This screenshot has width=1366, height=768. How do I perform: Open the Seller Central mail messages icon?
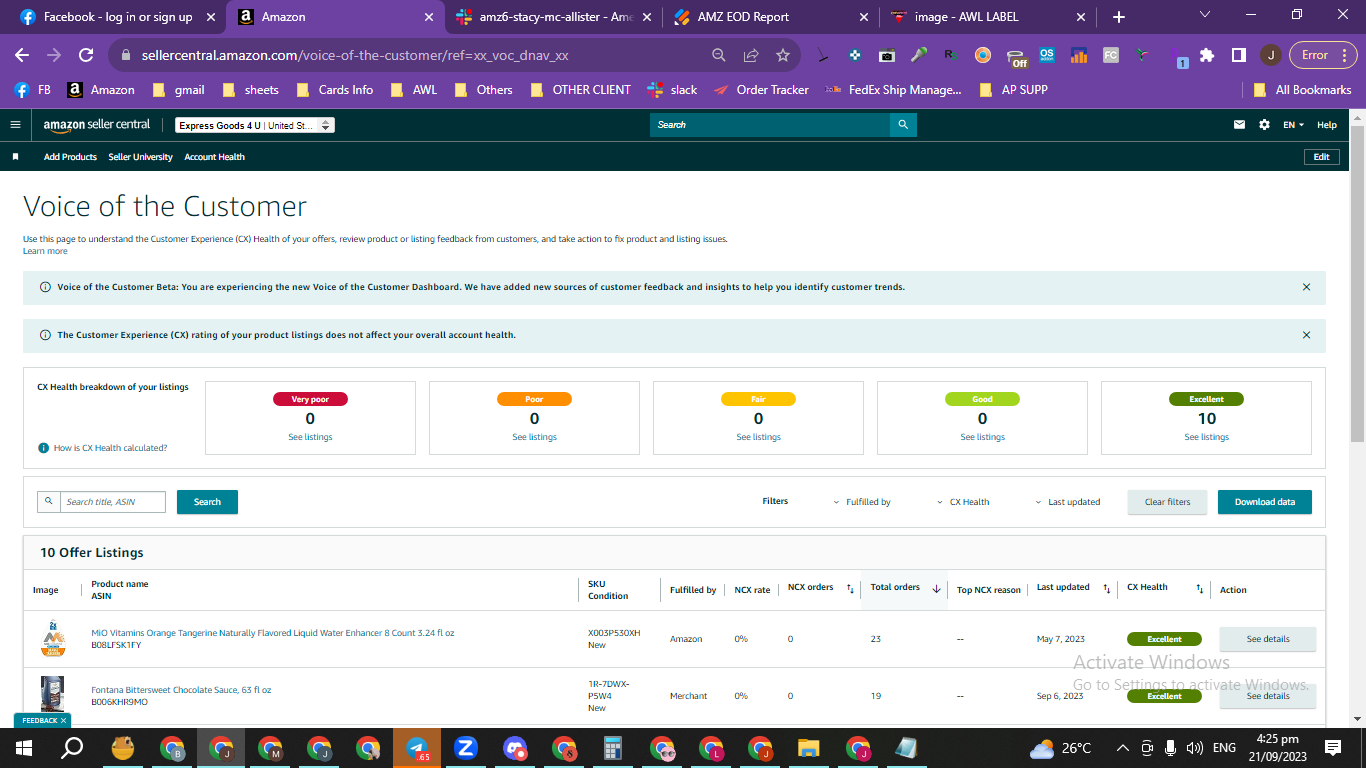click(x=1240, y=125)
